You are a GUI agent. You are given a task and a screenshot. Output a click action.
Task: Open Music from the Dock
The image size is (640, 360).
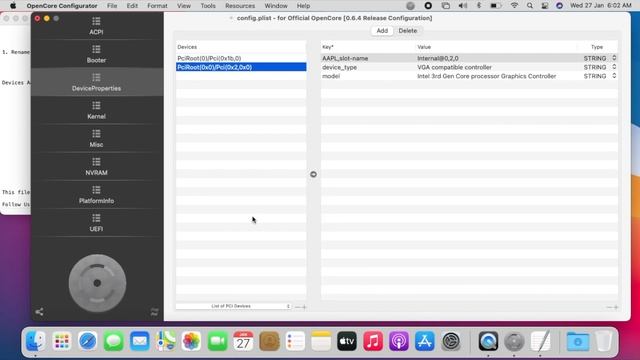[x=373, y=341]
